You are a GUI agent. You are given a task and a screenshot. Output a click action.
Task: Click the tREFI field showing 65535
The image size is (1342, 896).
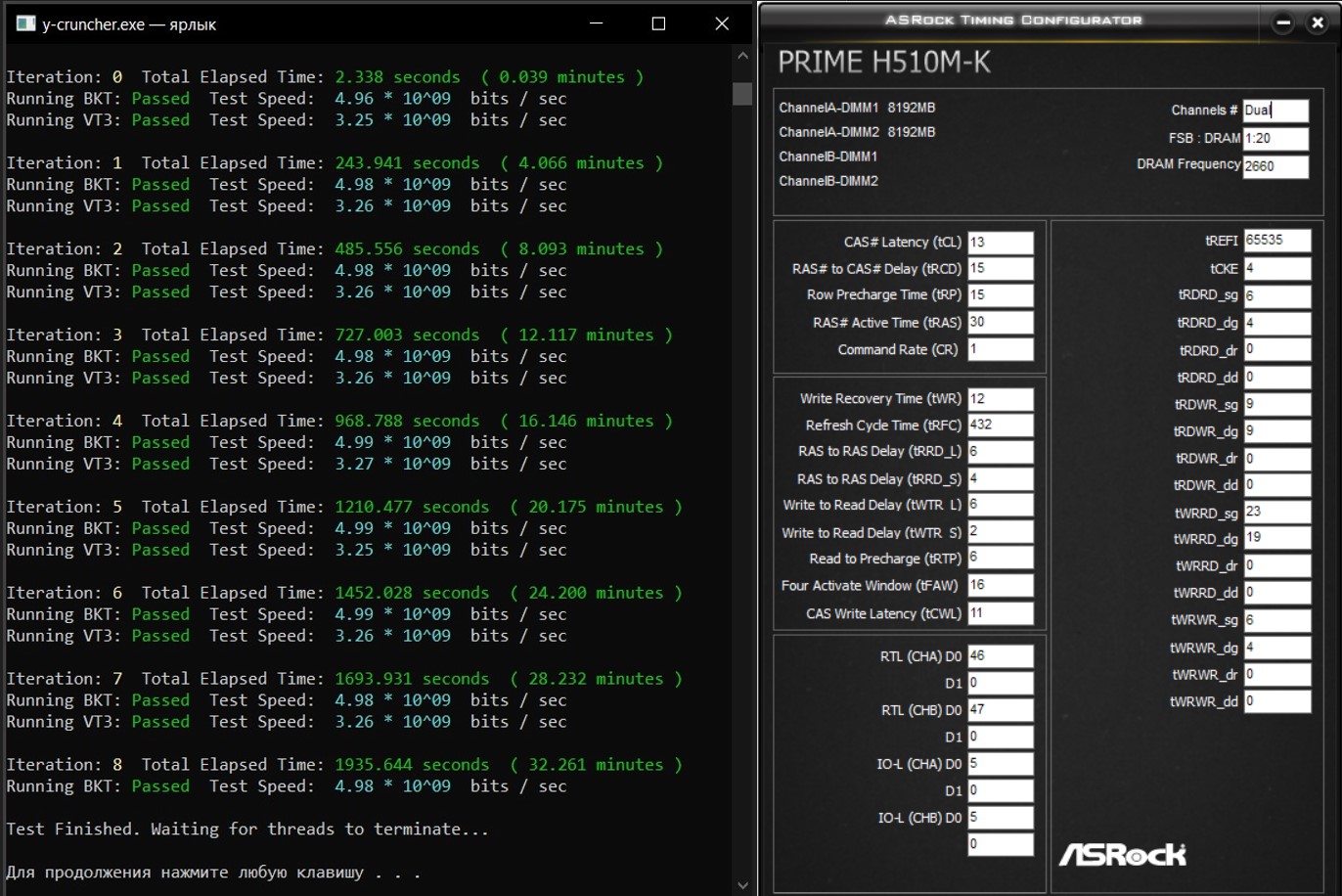(1276, 241)
